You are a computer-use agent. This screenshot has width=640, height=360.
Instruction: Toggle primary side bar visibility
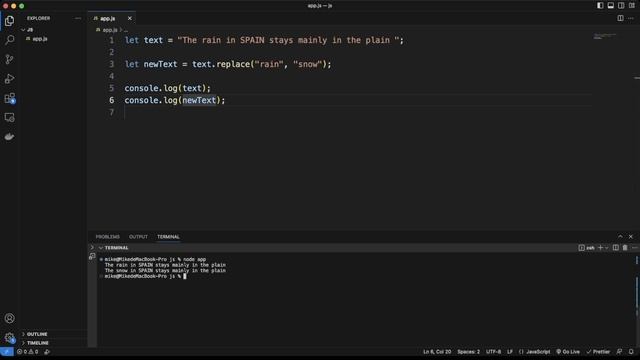[x=600, y=6]
